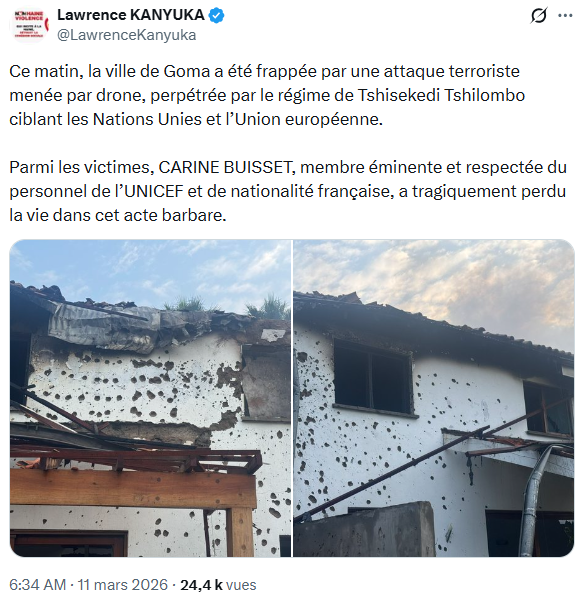Image resolution: width=587 pixels, height=606 pixels.
Task: Open the @LawrenceKanyuka handle link
Action: pos(127,35)
